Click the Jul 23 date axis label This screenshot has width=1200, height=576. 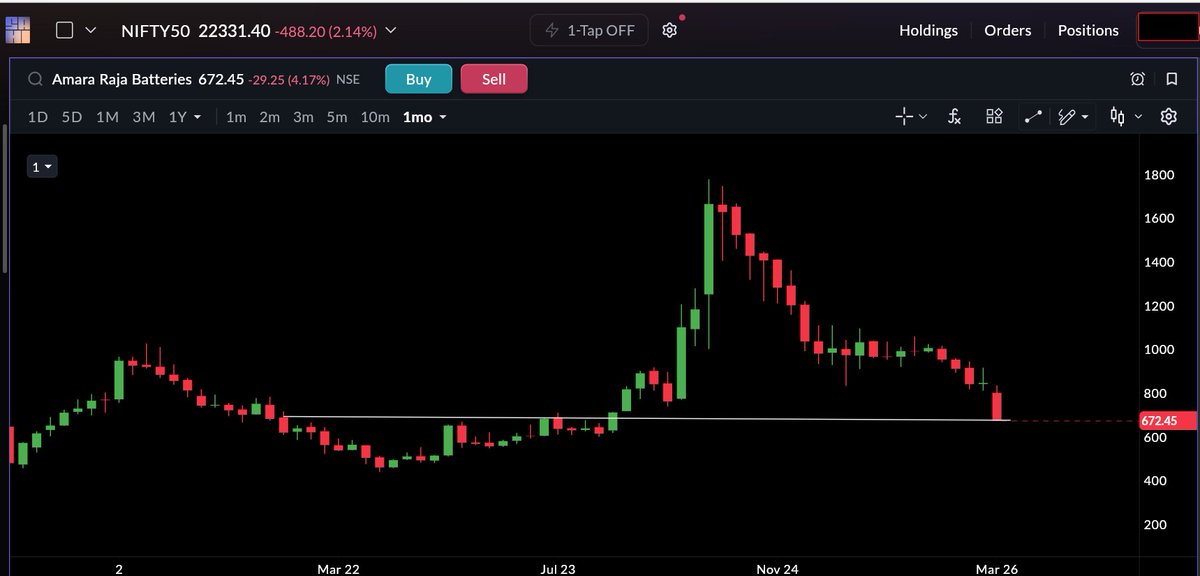[557, 569]
